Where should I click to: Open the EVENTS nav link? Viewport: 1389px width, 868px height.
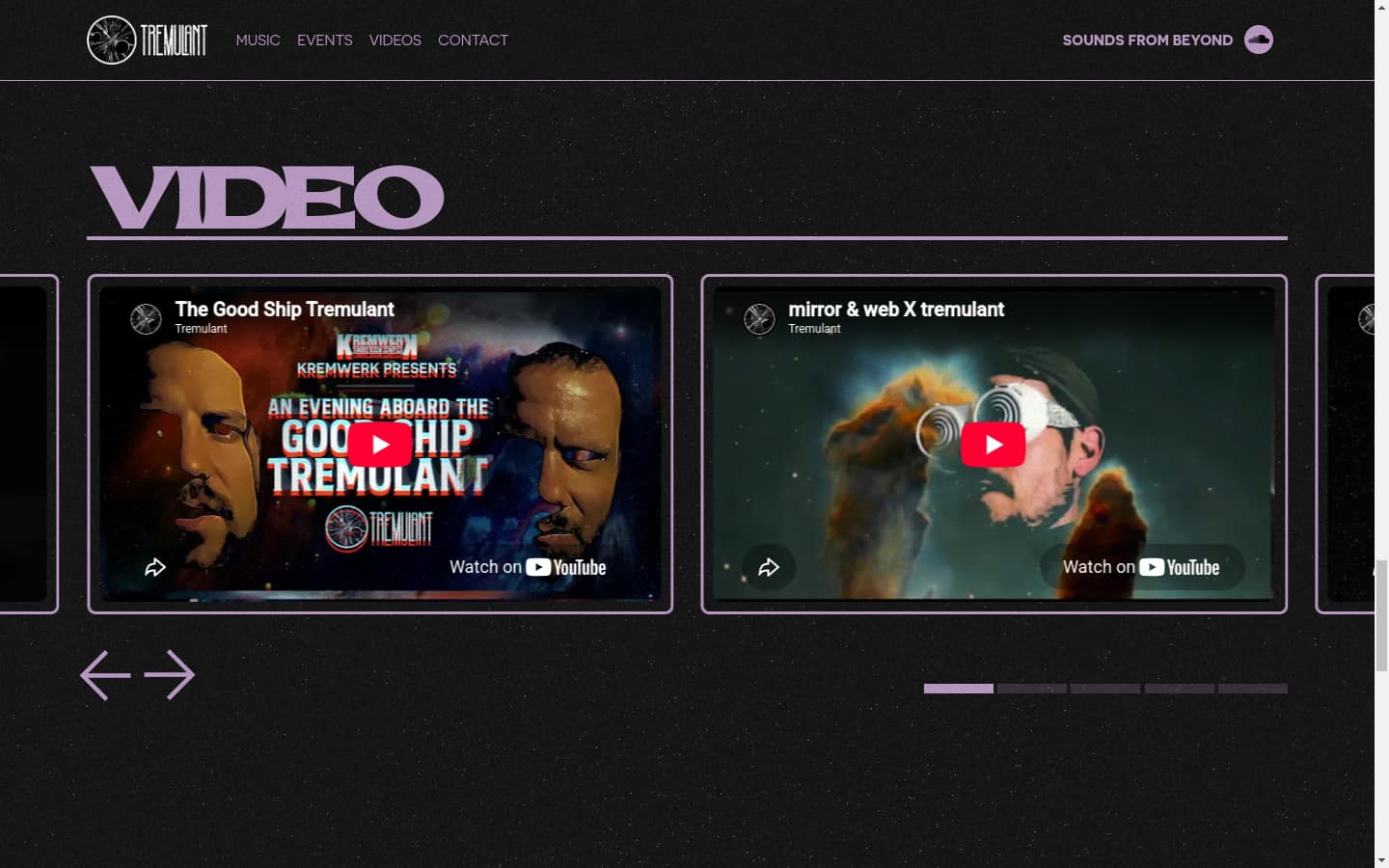pyautogui.click(x=324, y=41)
